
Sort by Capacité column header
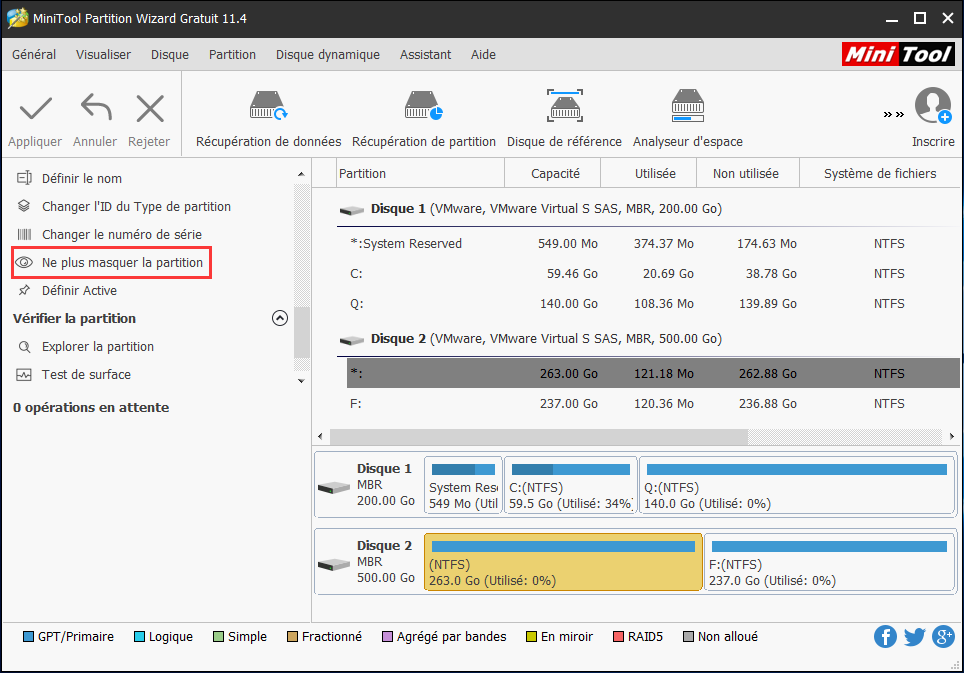pyautogui.click(x=553, y=173)
